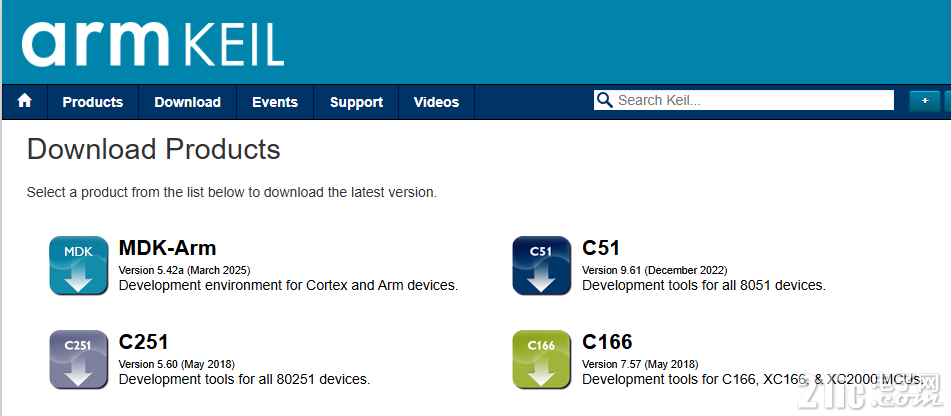
Task: Click 'Development tools for all 8051 devices' text
Action: [x=704, y=285]
